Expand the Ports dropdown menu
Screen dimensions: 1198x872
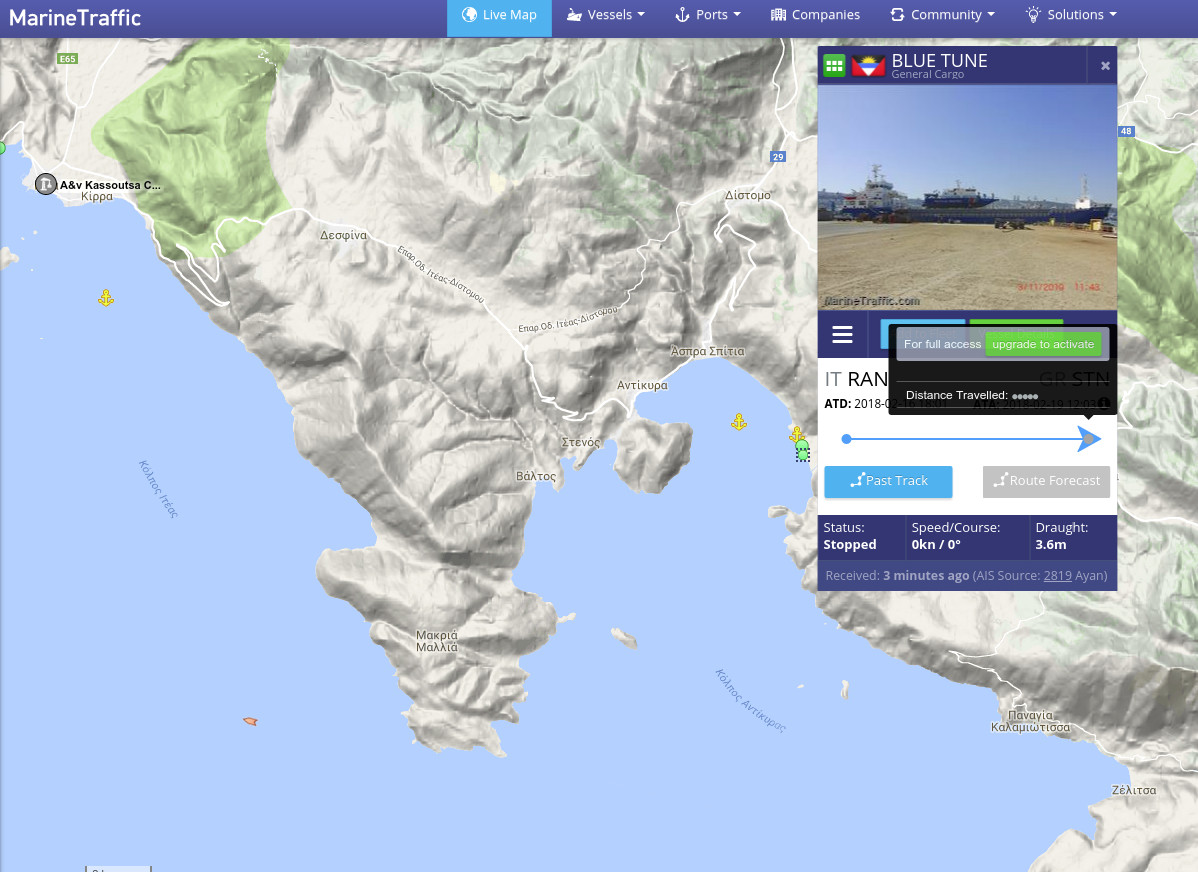(x=707, y=15)
